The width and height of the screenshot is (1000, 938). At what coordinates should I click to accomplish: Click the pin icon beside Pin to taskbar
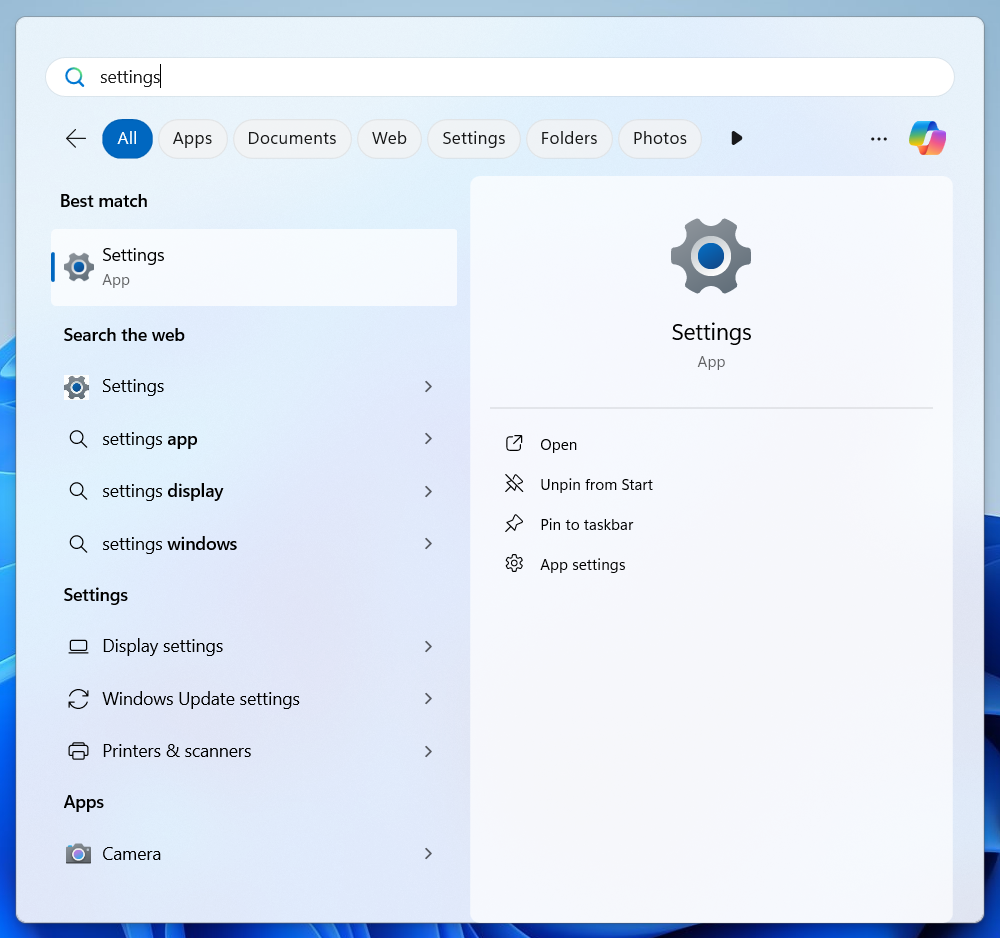point(514,524)
